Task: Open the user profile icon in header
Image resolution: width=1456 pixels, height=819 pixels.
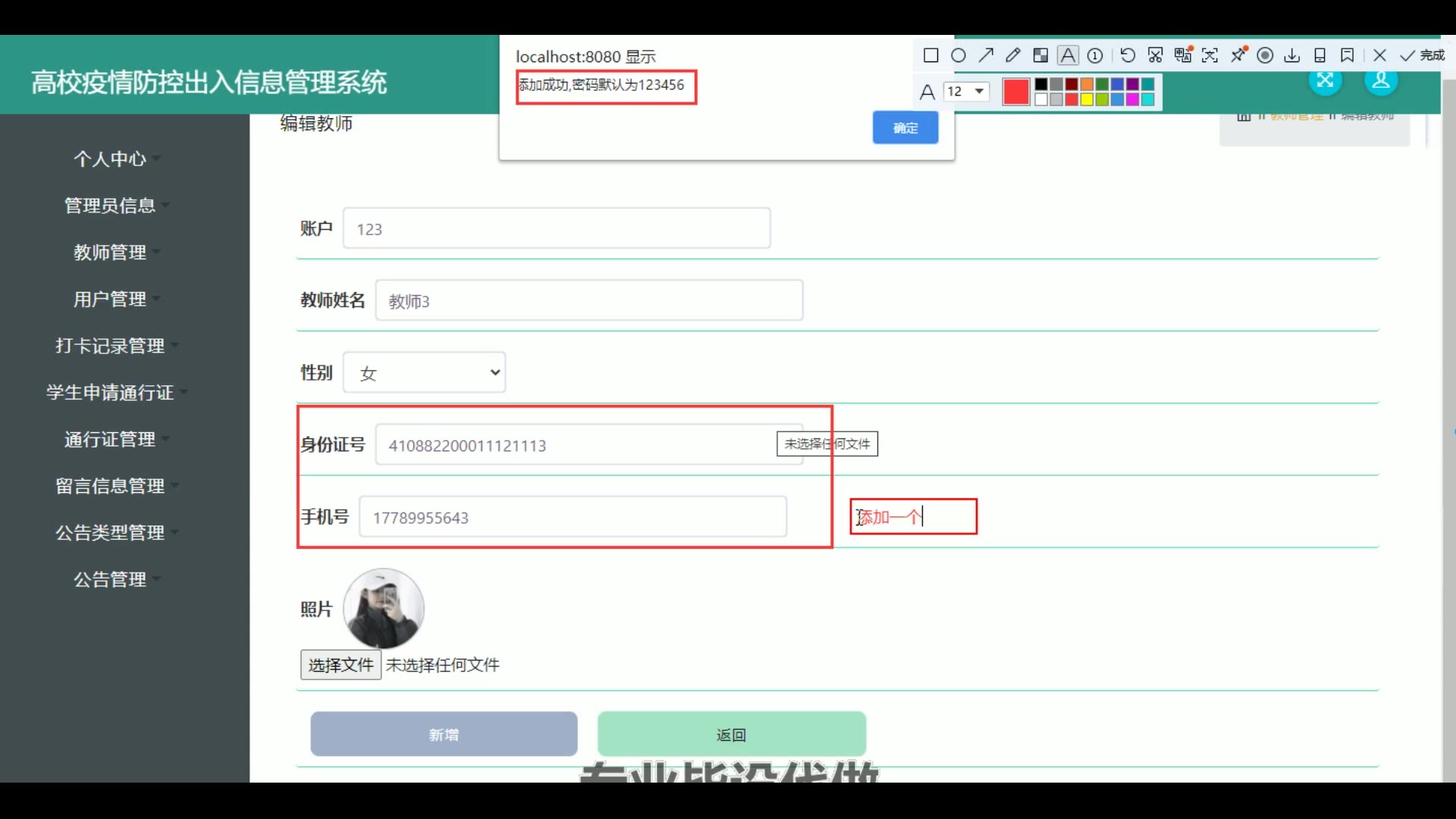Action: 1382,80
